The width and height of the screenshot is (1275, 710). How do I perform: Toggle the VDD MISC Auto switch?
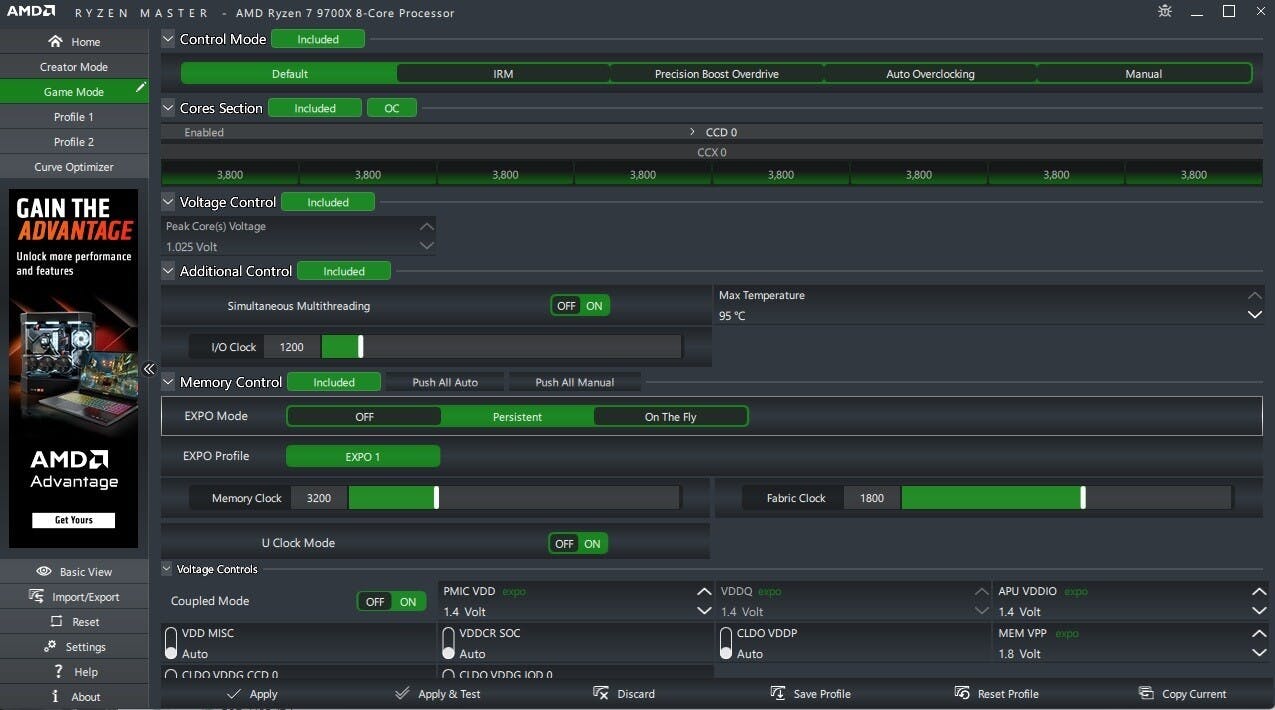coord(171,643)
